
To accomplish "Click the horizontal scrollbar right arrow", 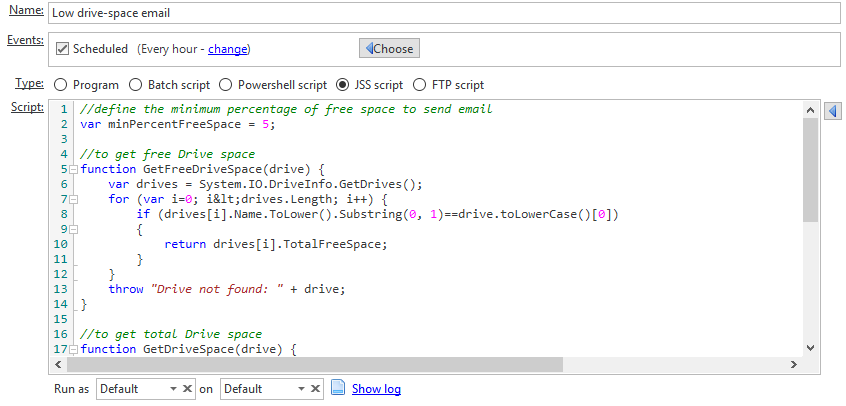I will 794,365.
